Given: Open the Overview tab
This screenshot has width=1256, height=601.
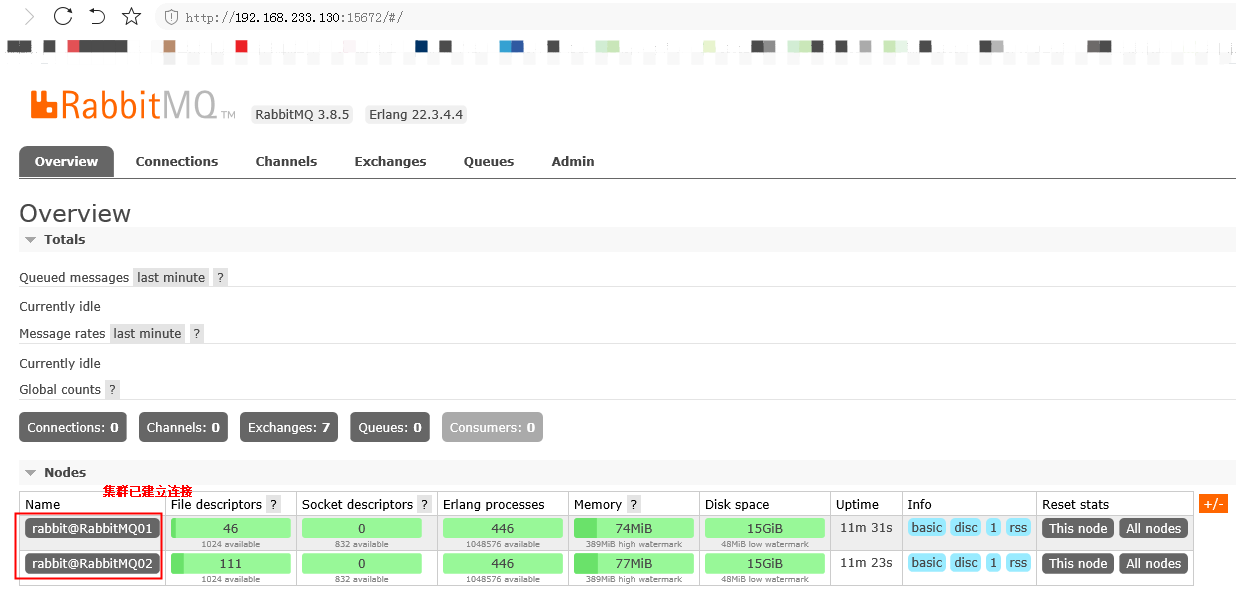Looking at the screenshot, I should [66, 162].
